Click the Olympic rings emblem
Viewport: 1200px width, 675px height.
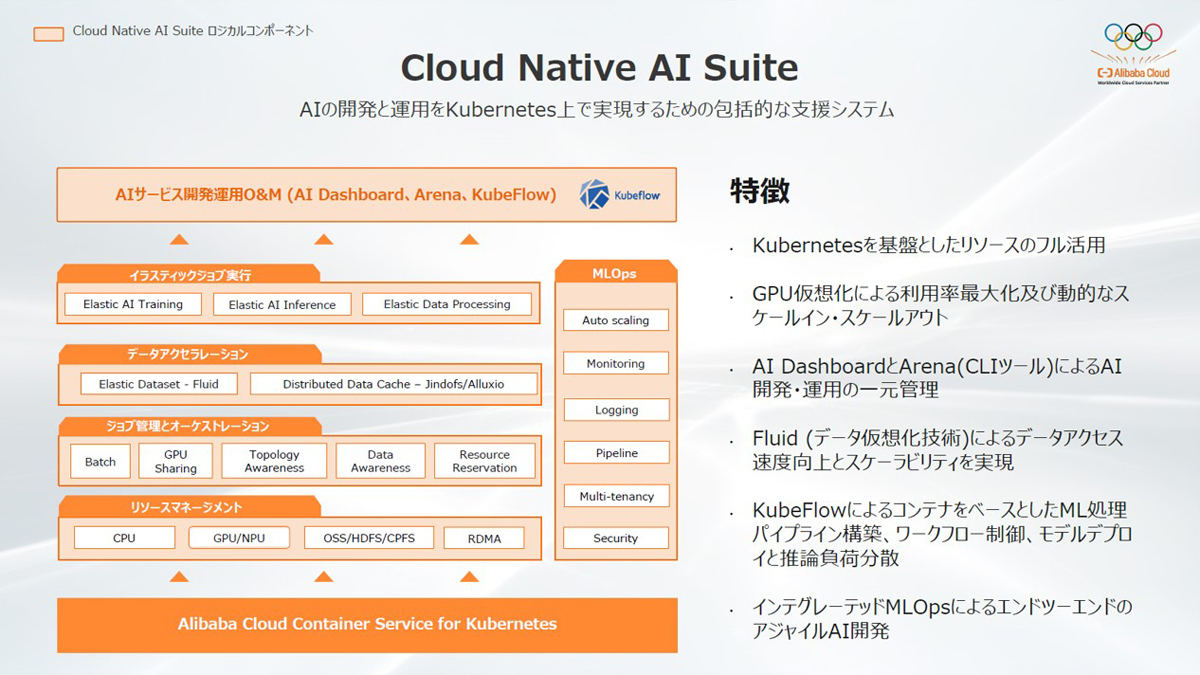point(1133,38)
